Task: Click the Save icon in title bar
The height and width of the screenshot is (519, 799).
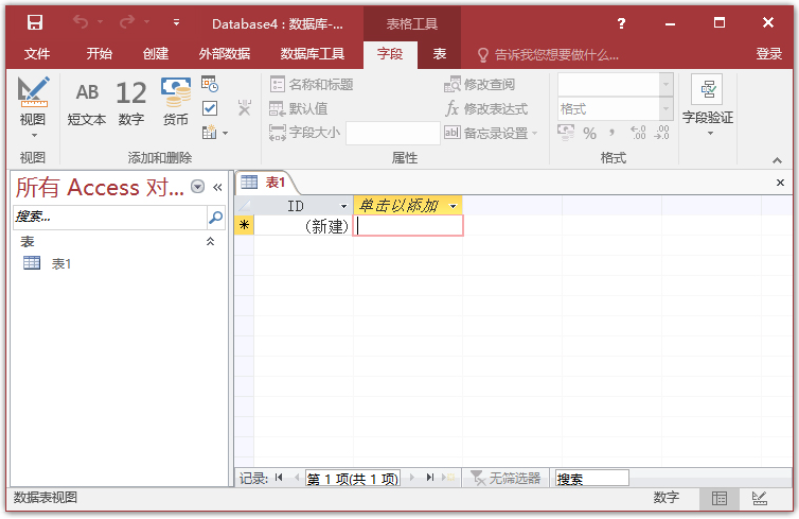Action: coord(35,23)
